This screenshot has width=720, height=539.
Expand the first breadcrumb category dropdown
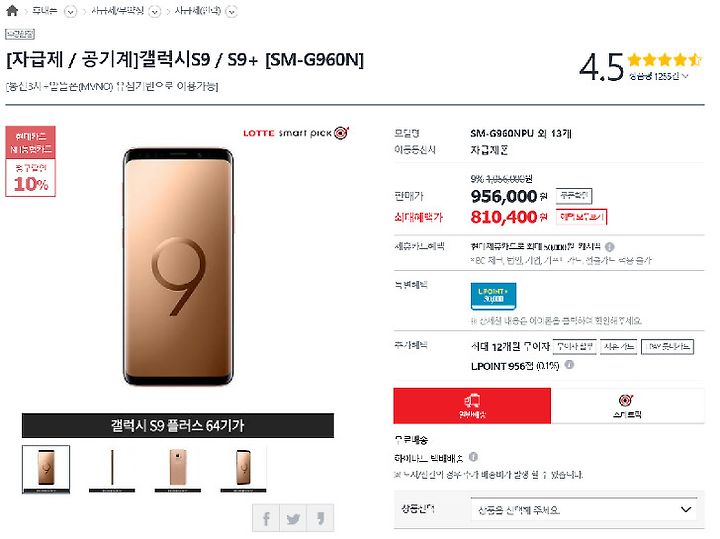click(x=70, y=11)
